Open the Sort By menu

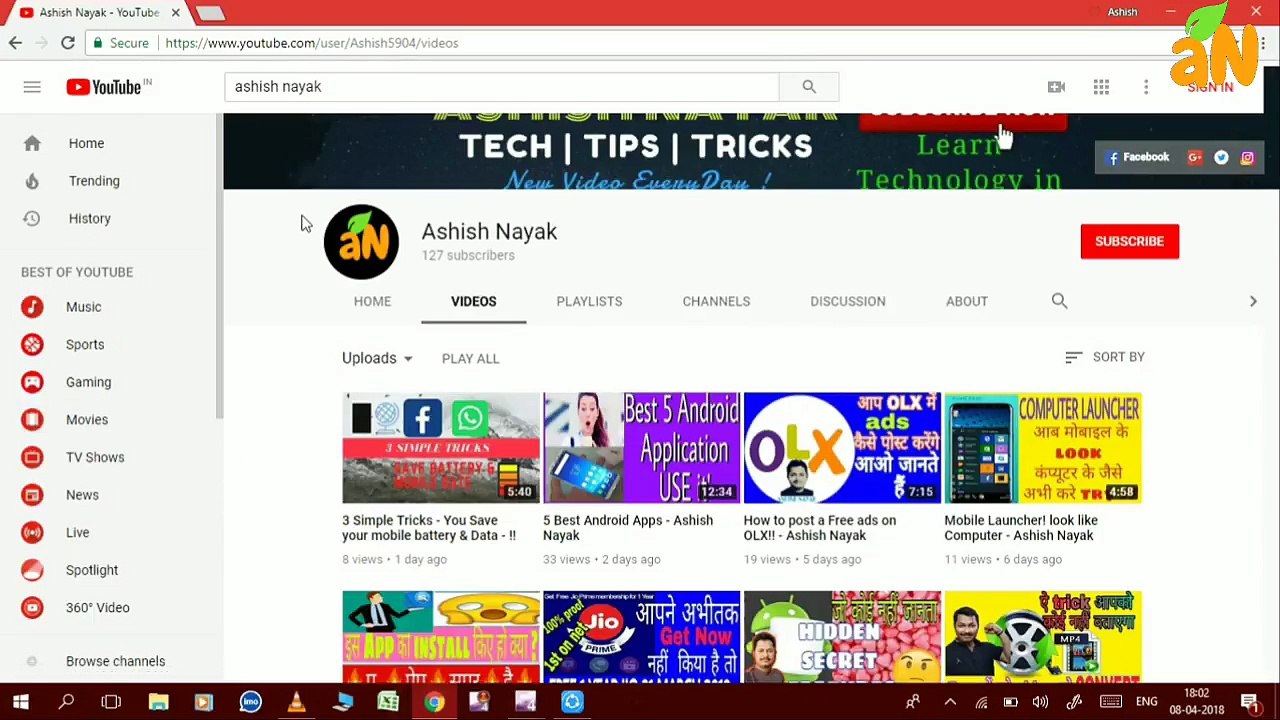[1105, 357]
